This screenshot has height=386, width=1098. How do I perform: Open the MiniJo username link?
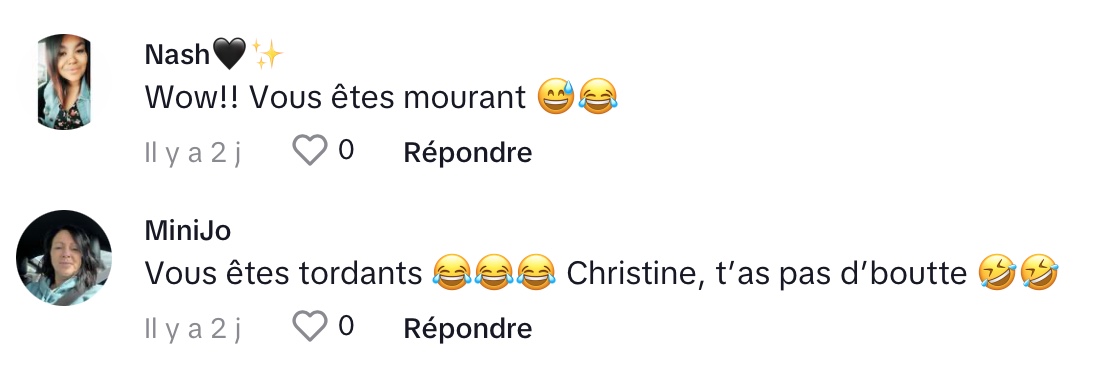click(x=188, y=230)
